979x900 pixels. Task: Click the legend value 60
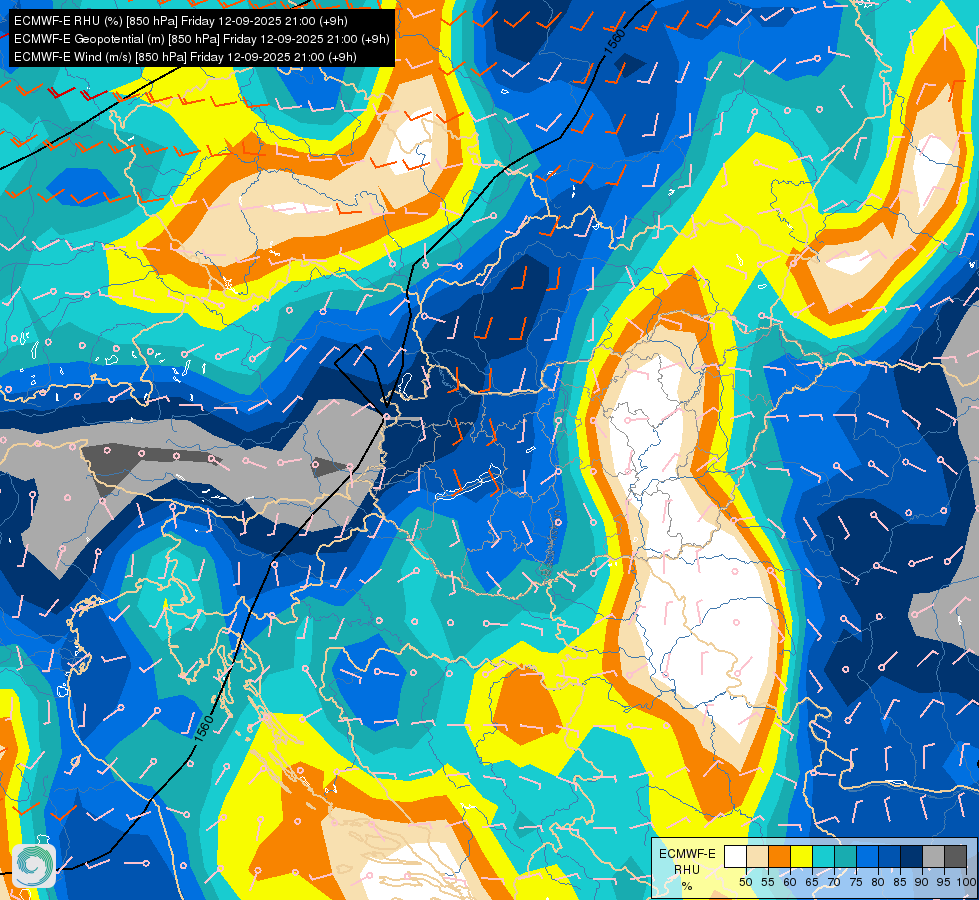coord(790,883)
